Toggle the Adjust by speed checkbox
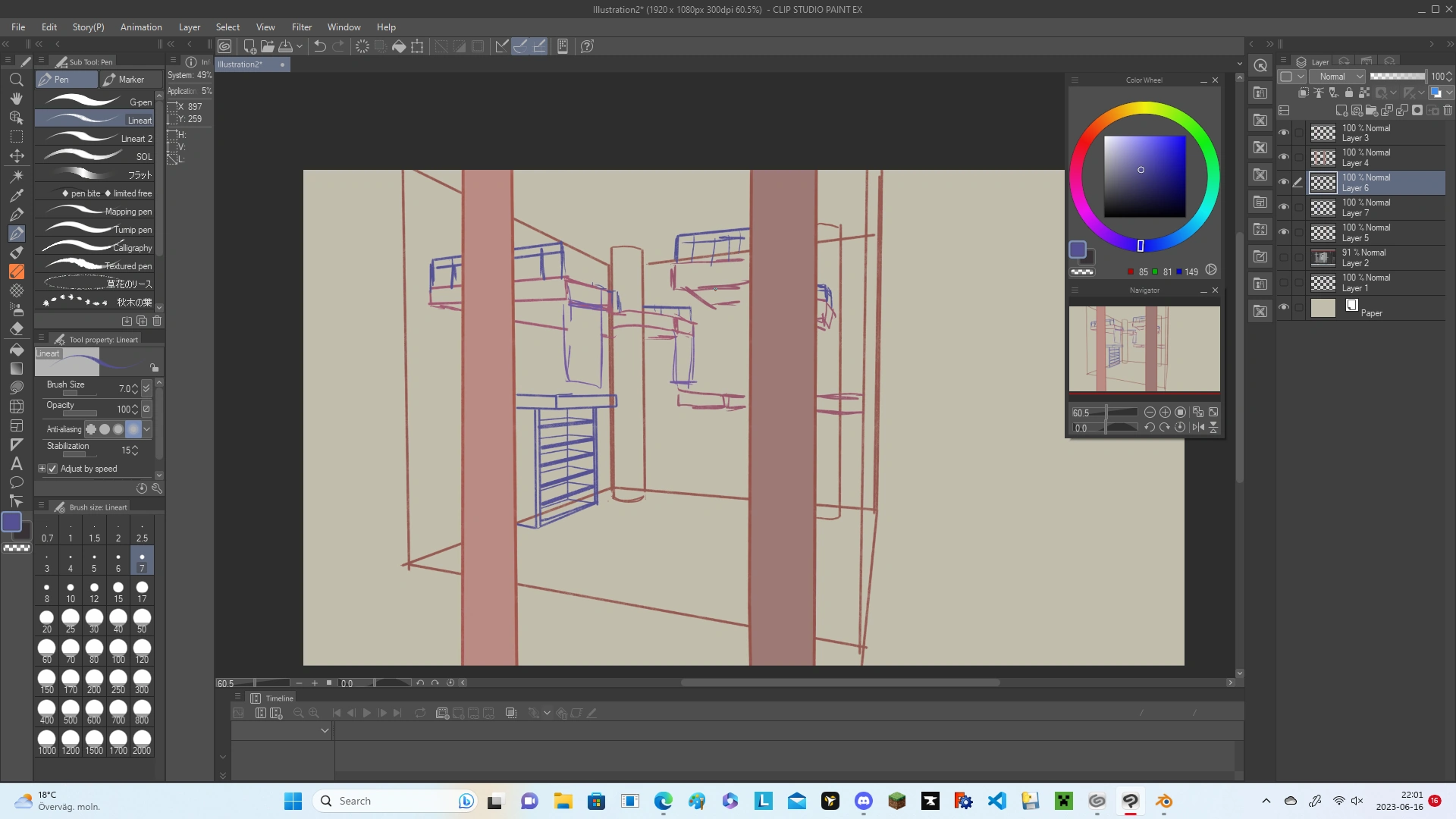 click(52, 469)
